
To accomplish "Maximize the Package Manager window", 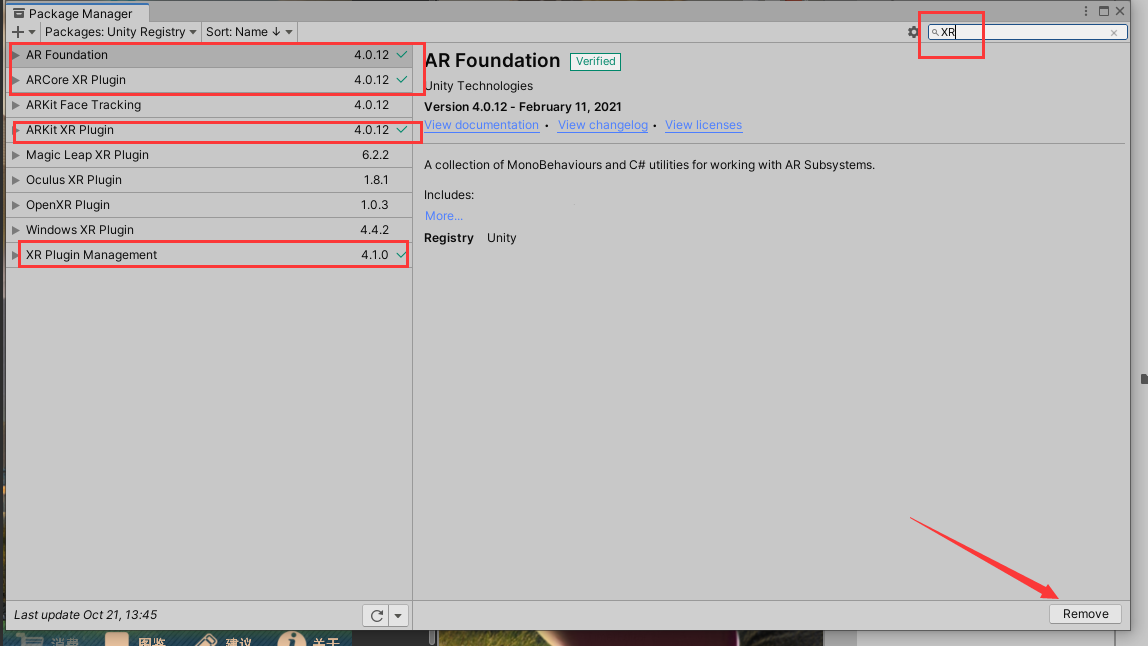I will click(x=1103, y=11).
